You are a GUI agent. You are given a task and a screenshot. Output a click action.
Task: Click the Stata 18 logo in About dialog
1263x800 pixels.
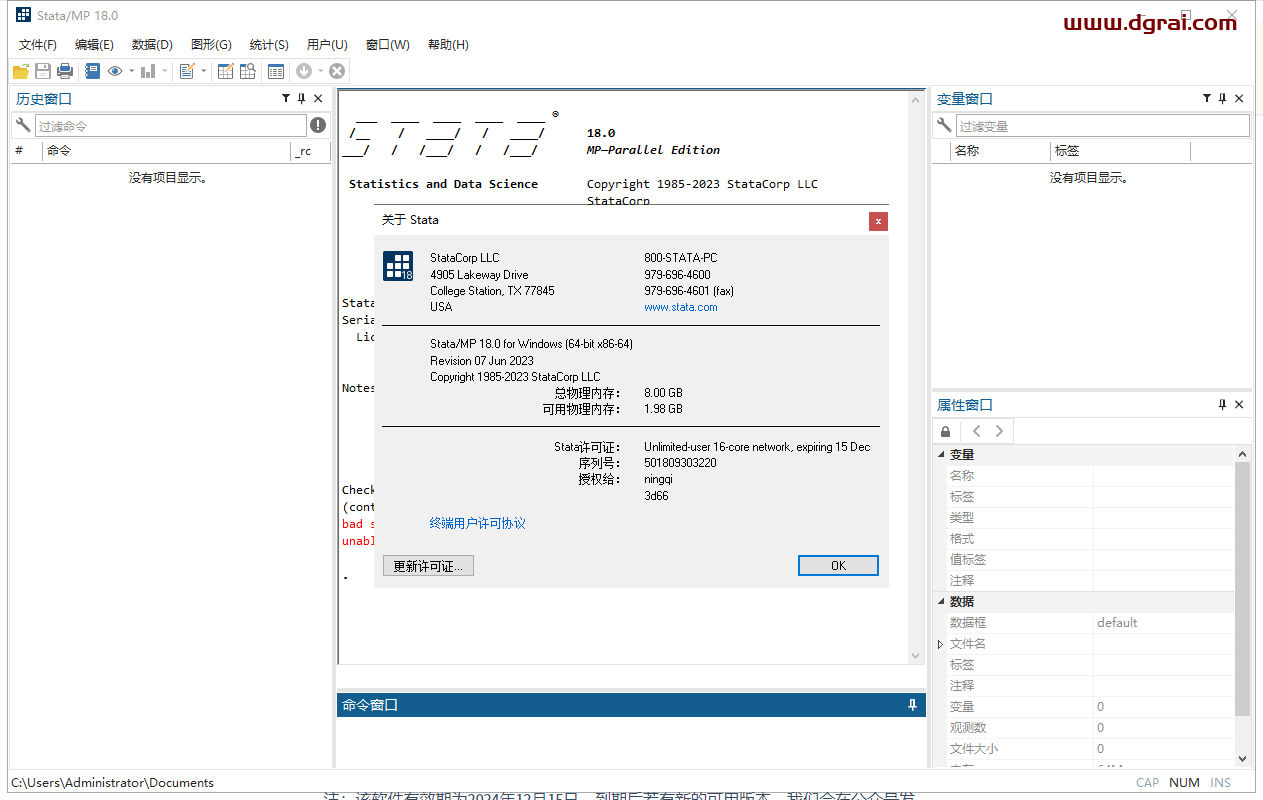pyautogui.click(x=398, y=266)
